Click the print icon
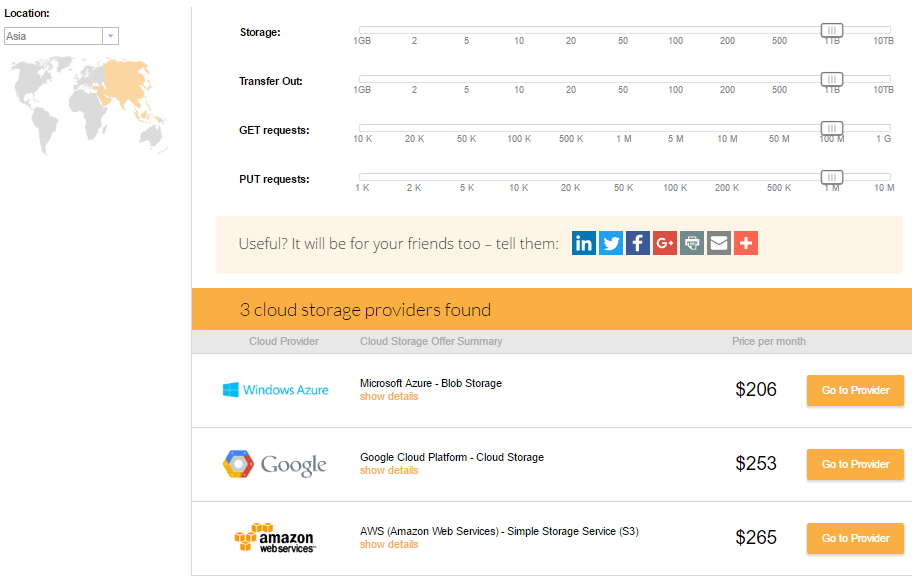912x578 pixels. (692, 243)
